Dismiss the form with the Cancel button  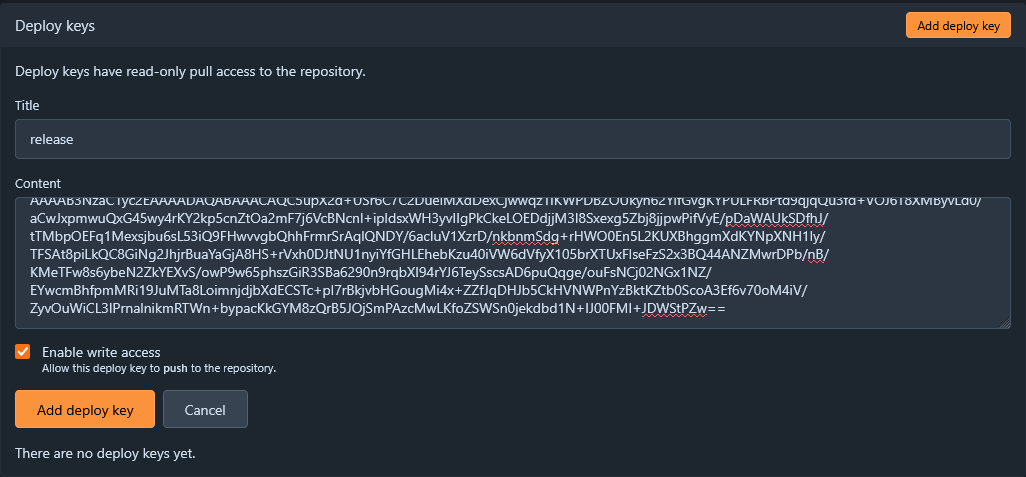tap(205, 410)
